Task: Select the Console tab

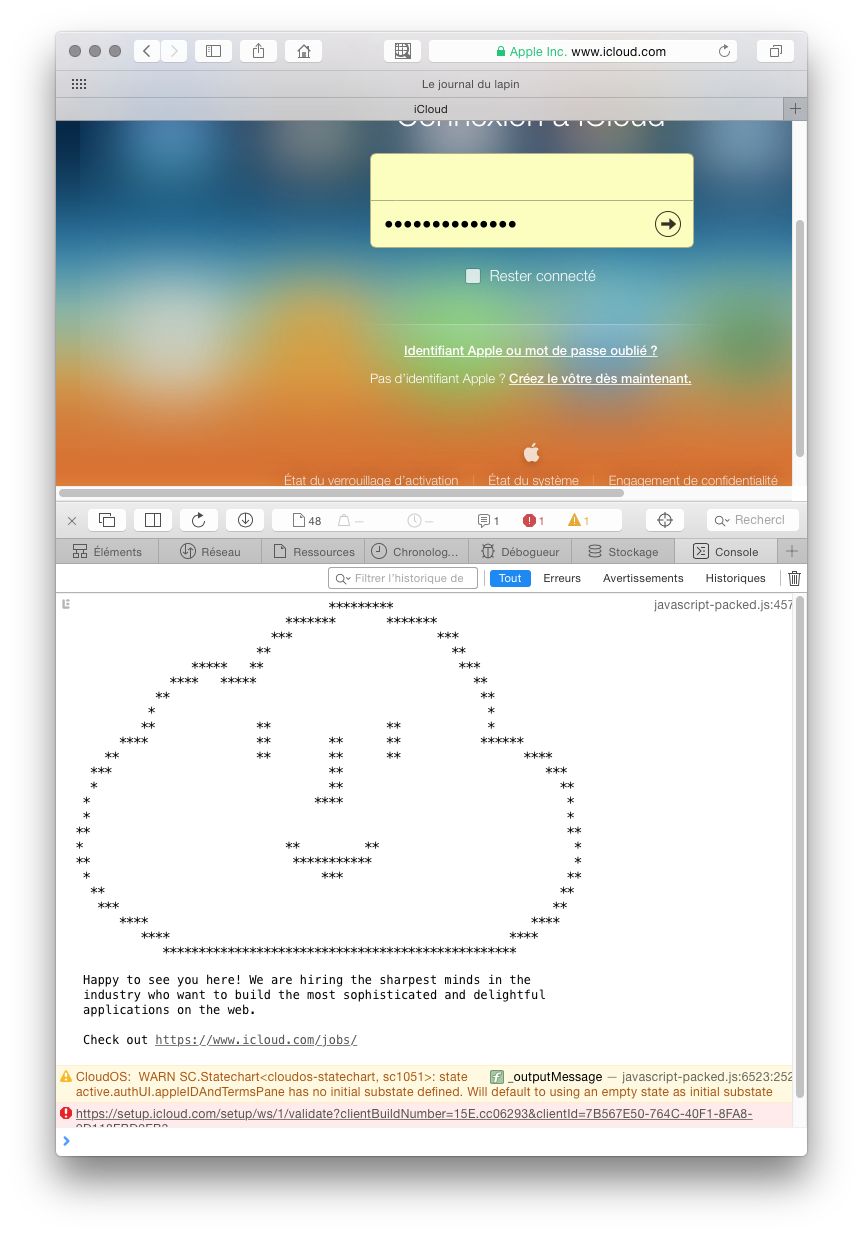Action: tap(726, 551)
